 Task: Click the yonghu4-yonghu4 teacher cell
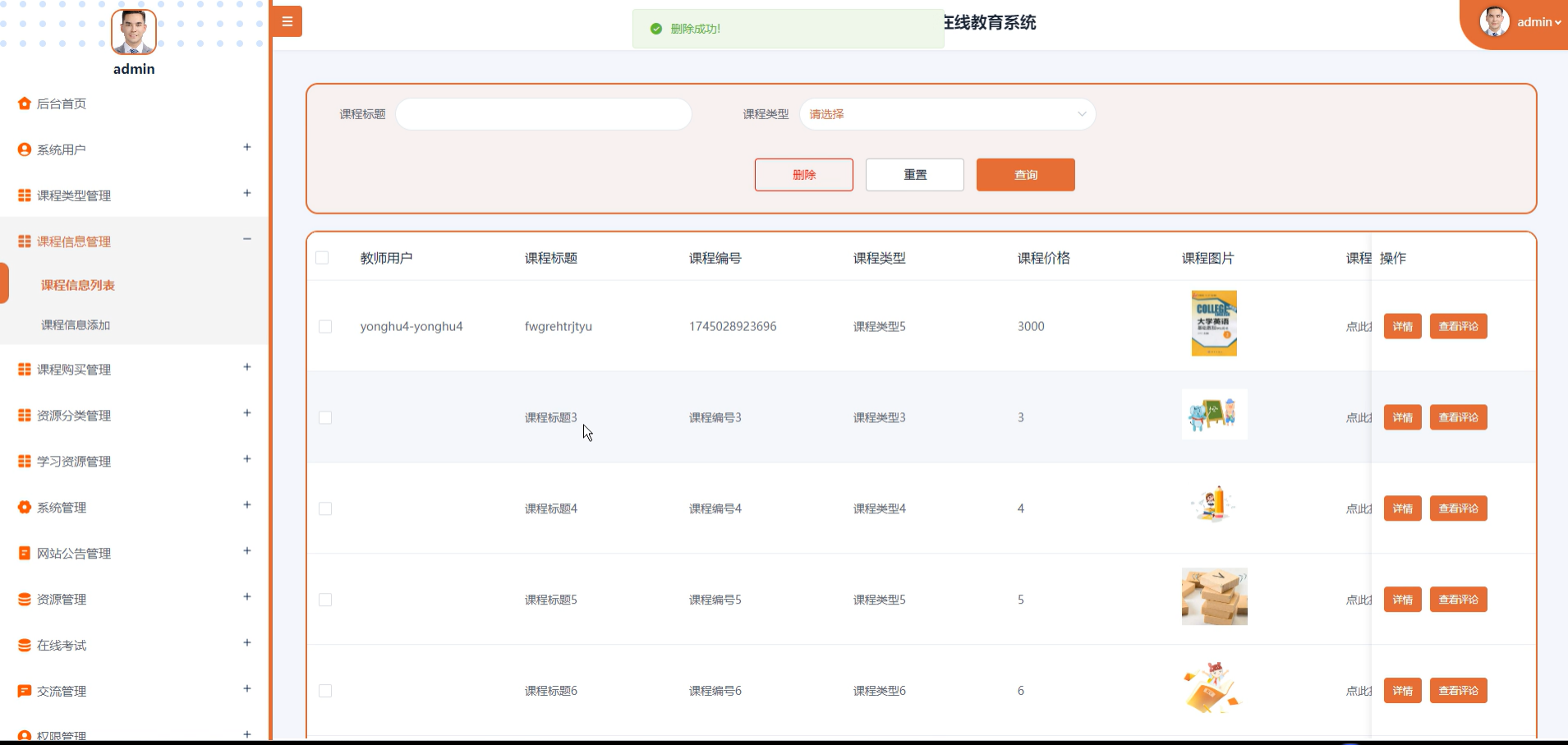[x=412, y=326]
